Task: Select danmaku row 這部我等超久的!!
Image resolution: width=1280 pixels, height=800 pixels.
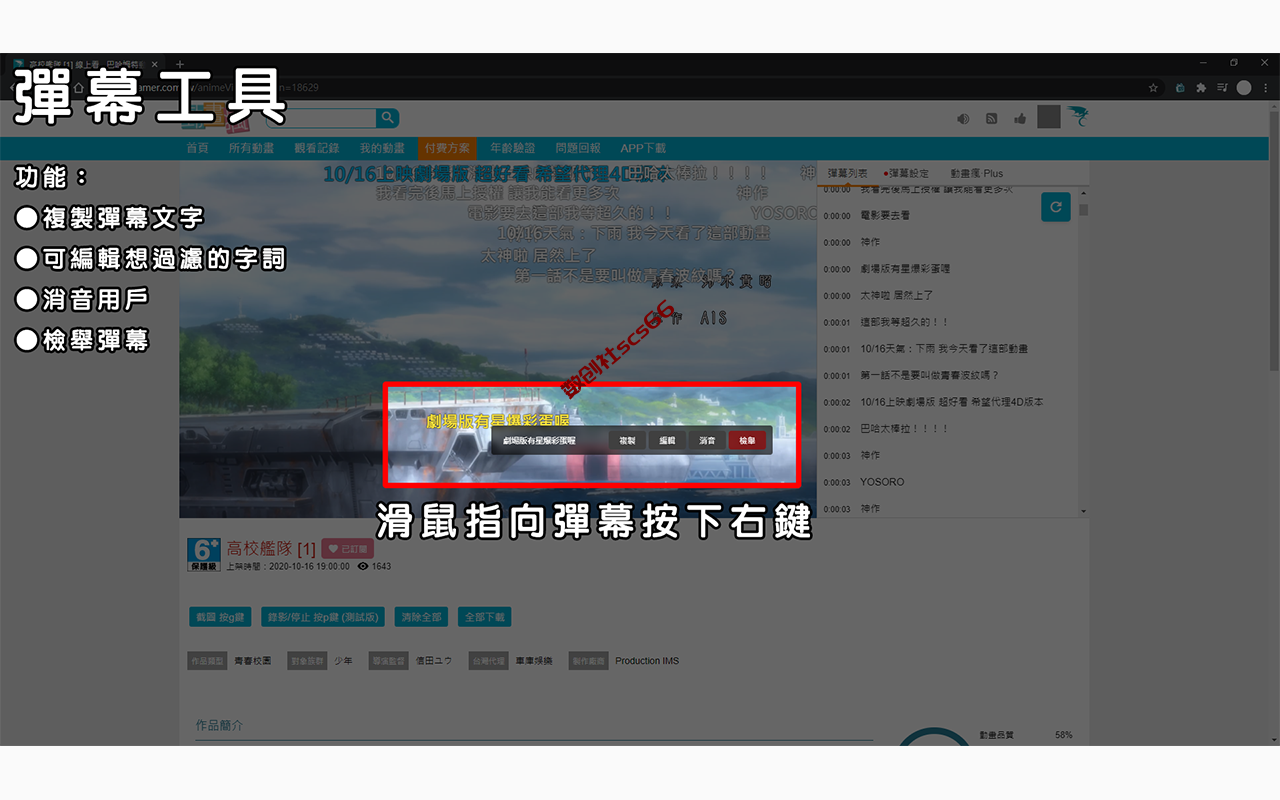Action: click(949, 322)
